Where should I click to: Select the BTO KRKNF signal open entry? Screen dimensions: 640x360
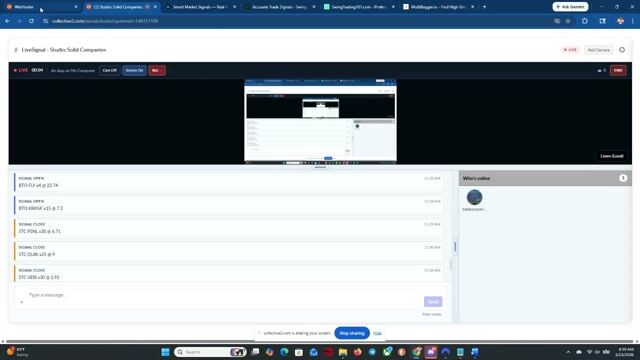coord(229,205)
